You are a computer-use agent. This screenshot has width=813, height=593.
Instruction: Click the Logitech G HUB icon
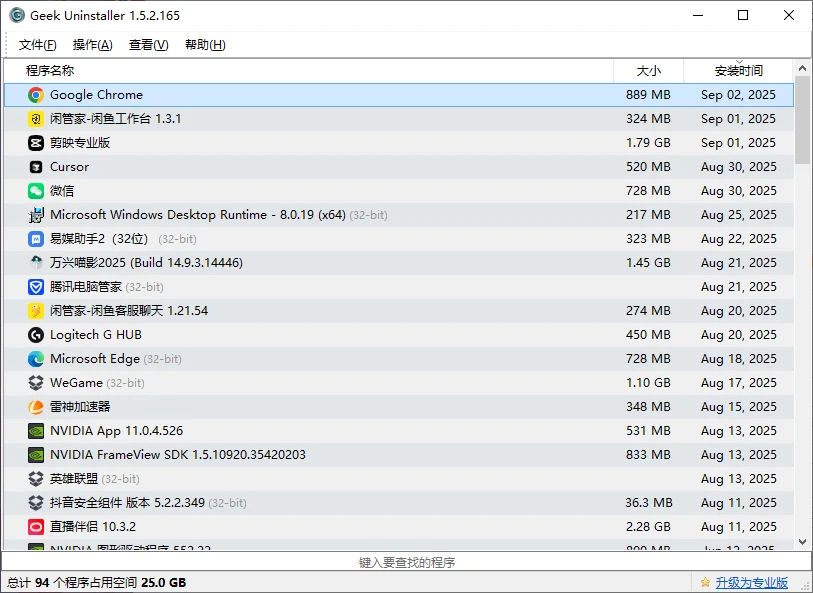36,335
